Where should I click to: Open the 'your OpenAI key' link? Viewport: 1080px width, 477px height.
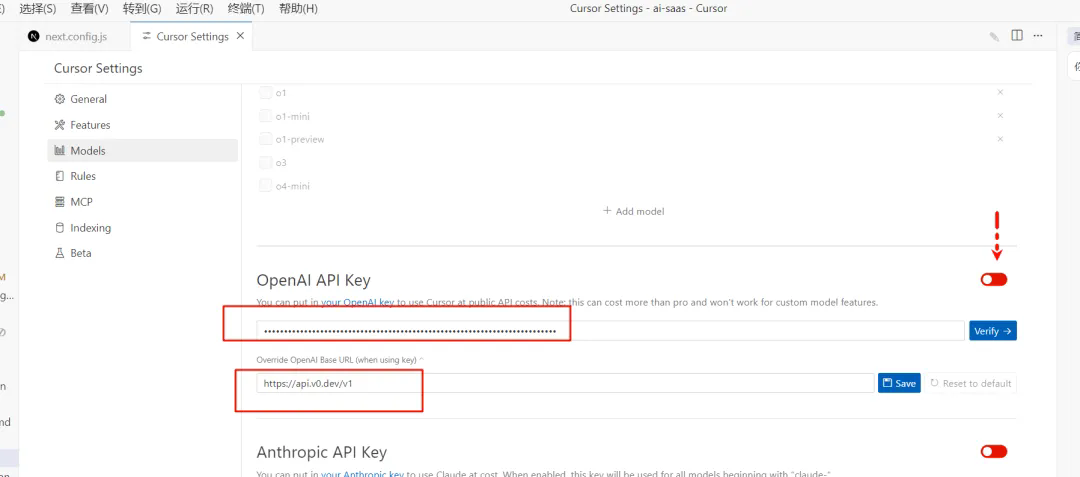pyautogui.click(x=357, y=302)
